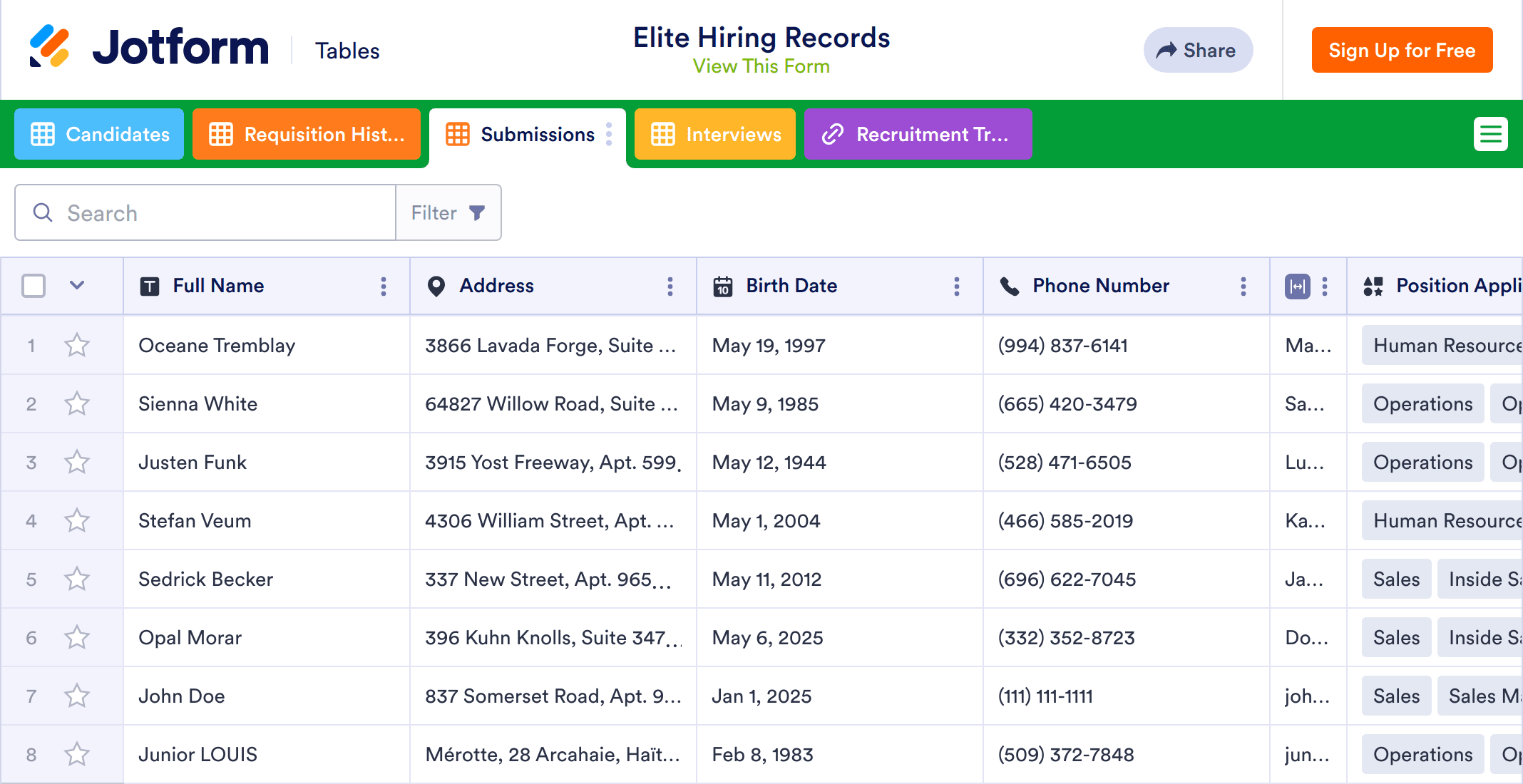Open Address column options menu
1523x784 pixels.
pyautogui.click(x=670, y=287)
